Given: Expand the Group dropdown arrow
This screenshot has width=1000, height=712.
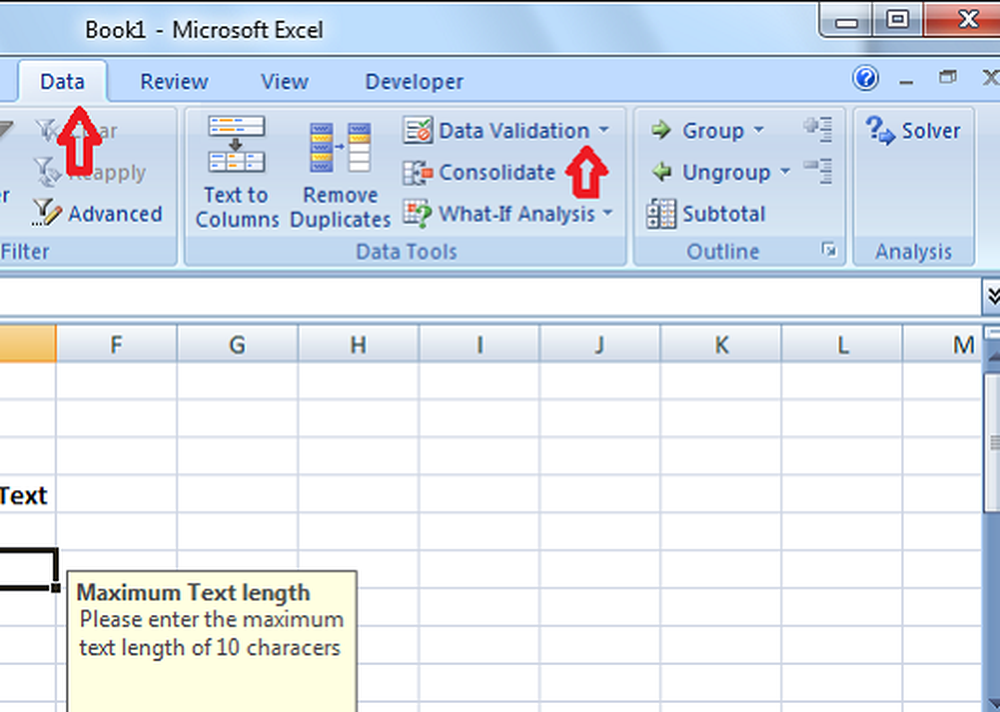Looking at the screenshot, I should click(x=758, y=130).
